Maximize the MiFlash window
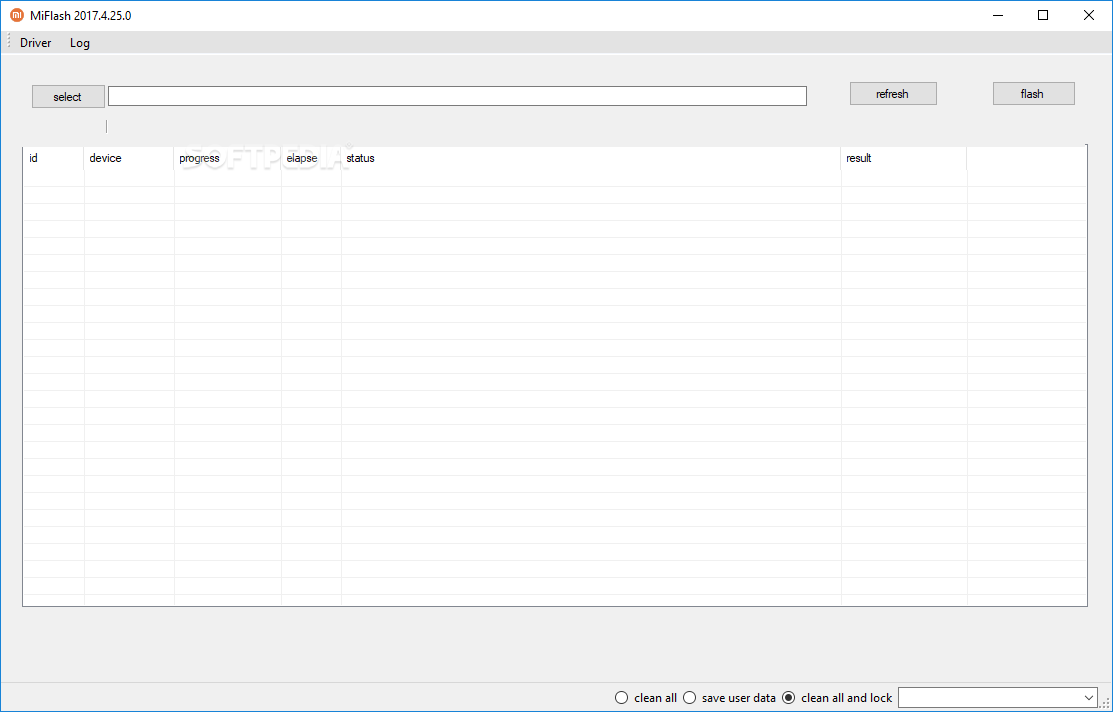The width and height of the screenshot is (1113, 712). [1043, 15]
